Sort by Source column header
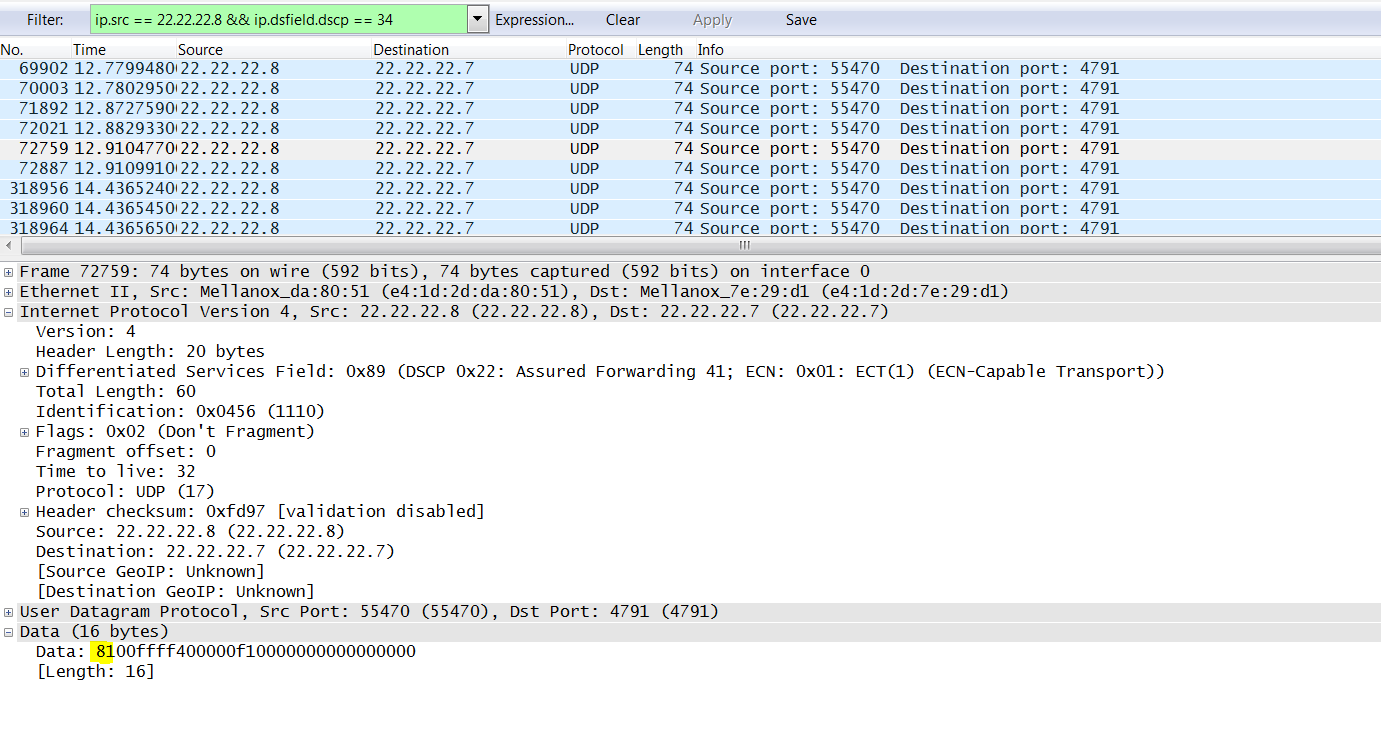Image resolution: width=1381 pixels, height=736 pixels. click(x=200, y=50)
